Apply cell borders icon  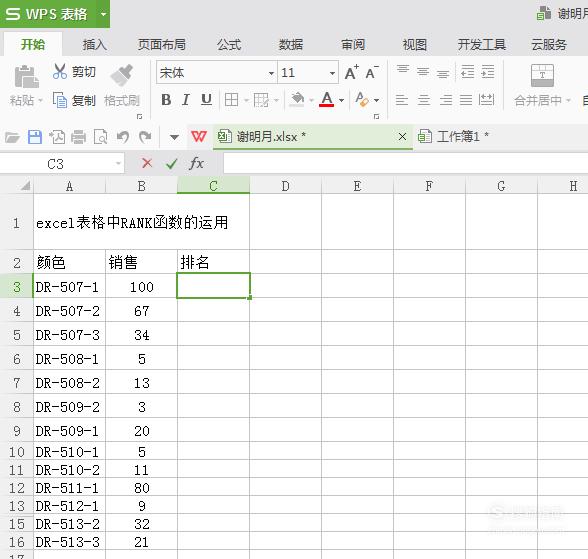[231, 100]
